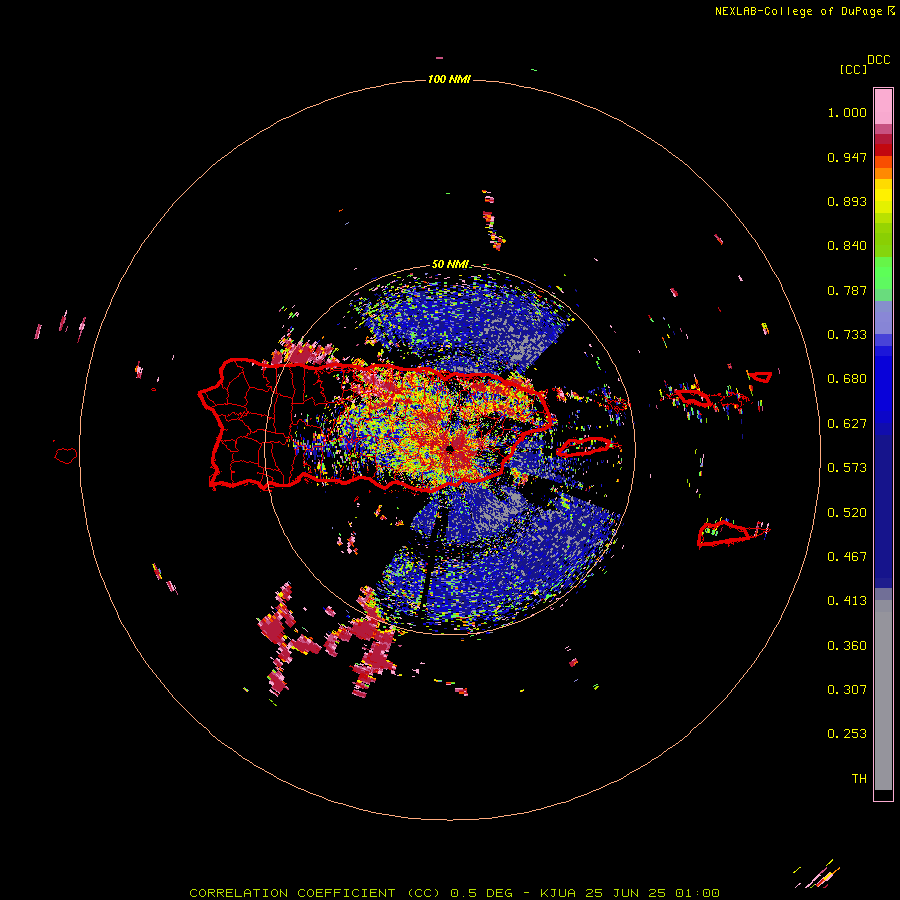The image size is (900, 900).
Task: Click the 0.520 legend value
Action: (x=847, y=512)
